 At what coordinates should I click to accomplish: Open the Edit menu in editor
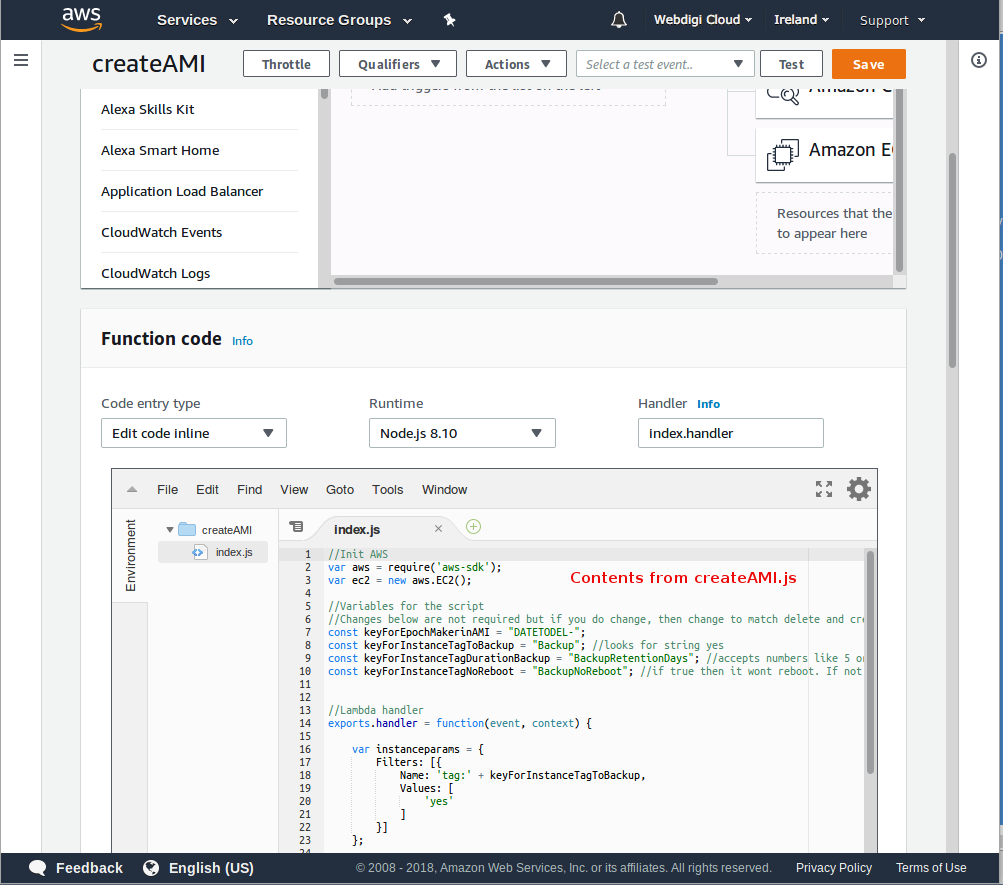click(207, 490)
